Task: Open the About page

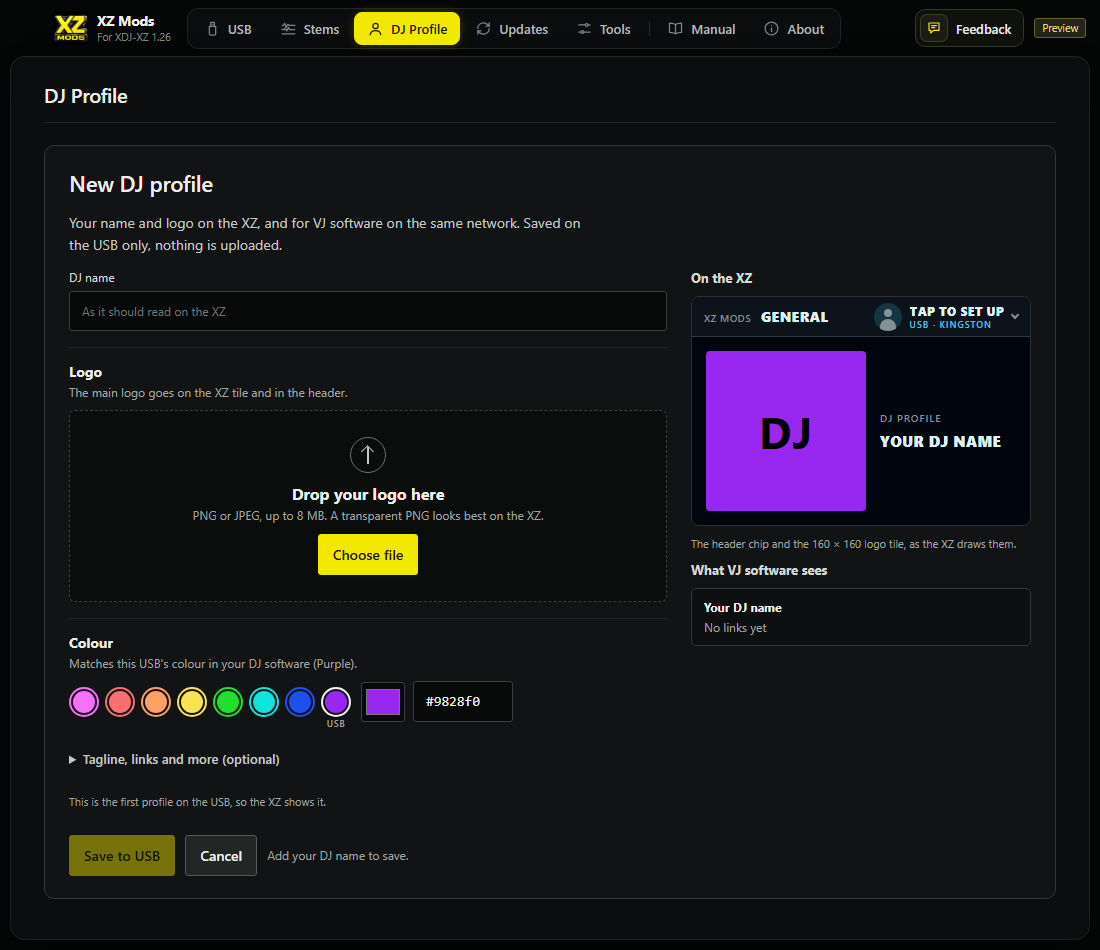Action: click(x=794, y=29)
